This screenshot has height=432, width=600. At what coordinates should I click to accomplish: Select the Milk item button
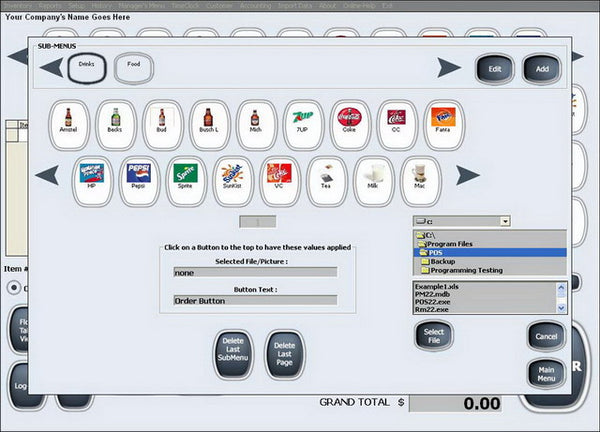pos(373,181)
